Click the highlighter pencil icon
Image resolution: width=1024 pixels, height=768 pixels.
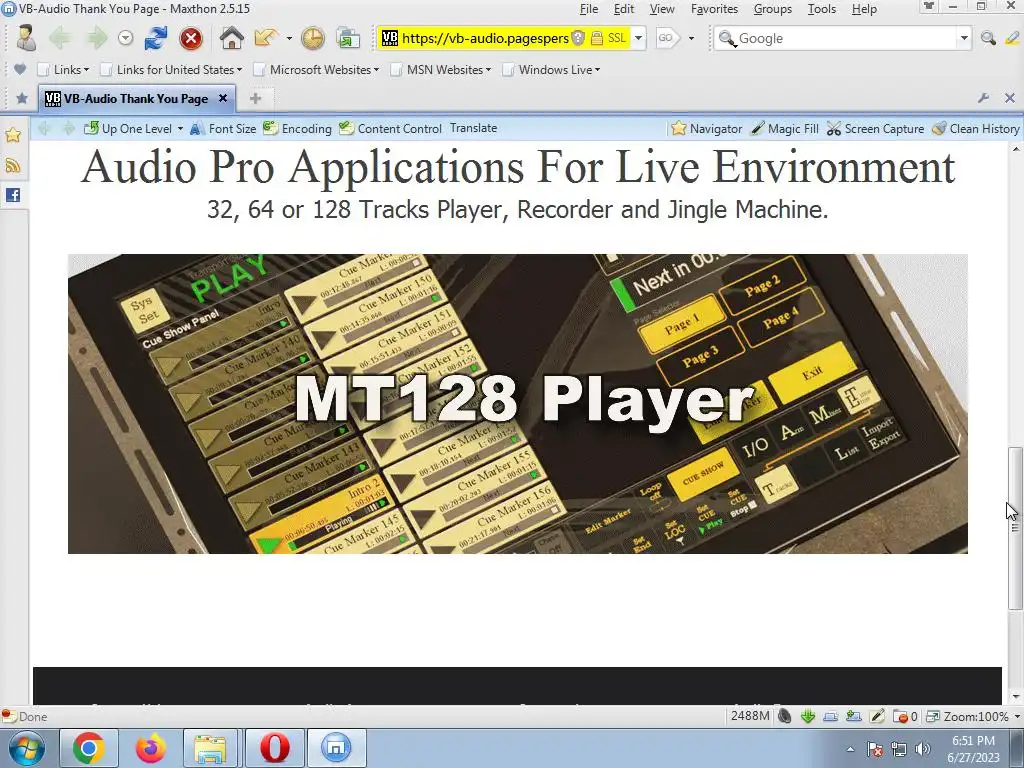[x=1012, y=38]
